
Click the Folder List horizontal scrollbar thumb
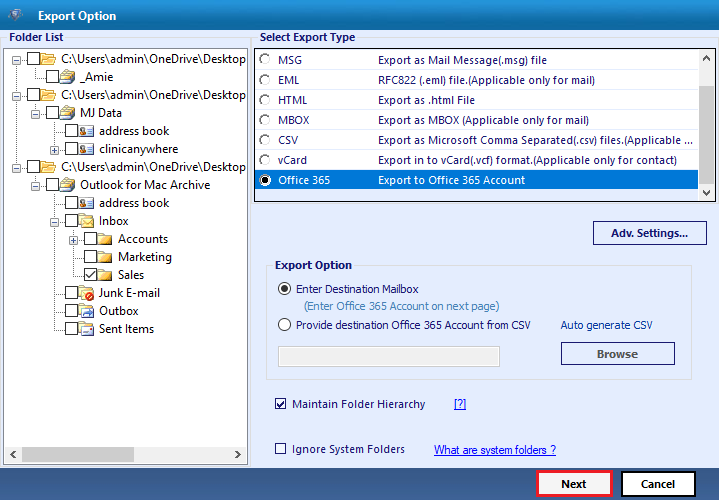coord(78,454)
